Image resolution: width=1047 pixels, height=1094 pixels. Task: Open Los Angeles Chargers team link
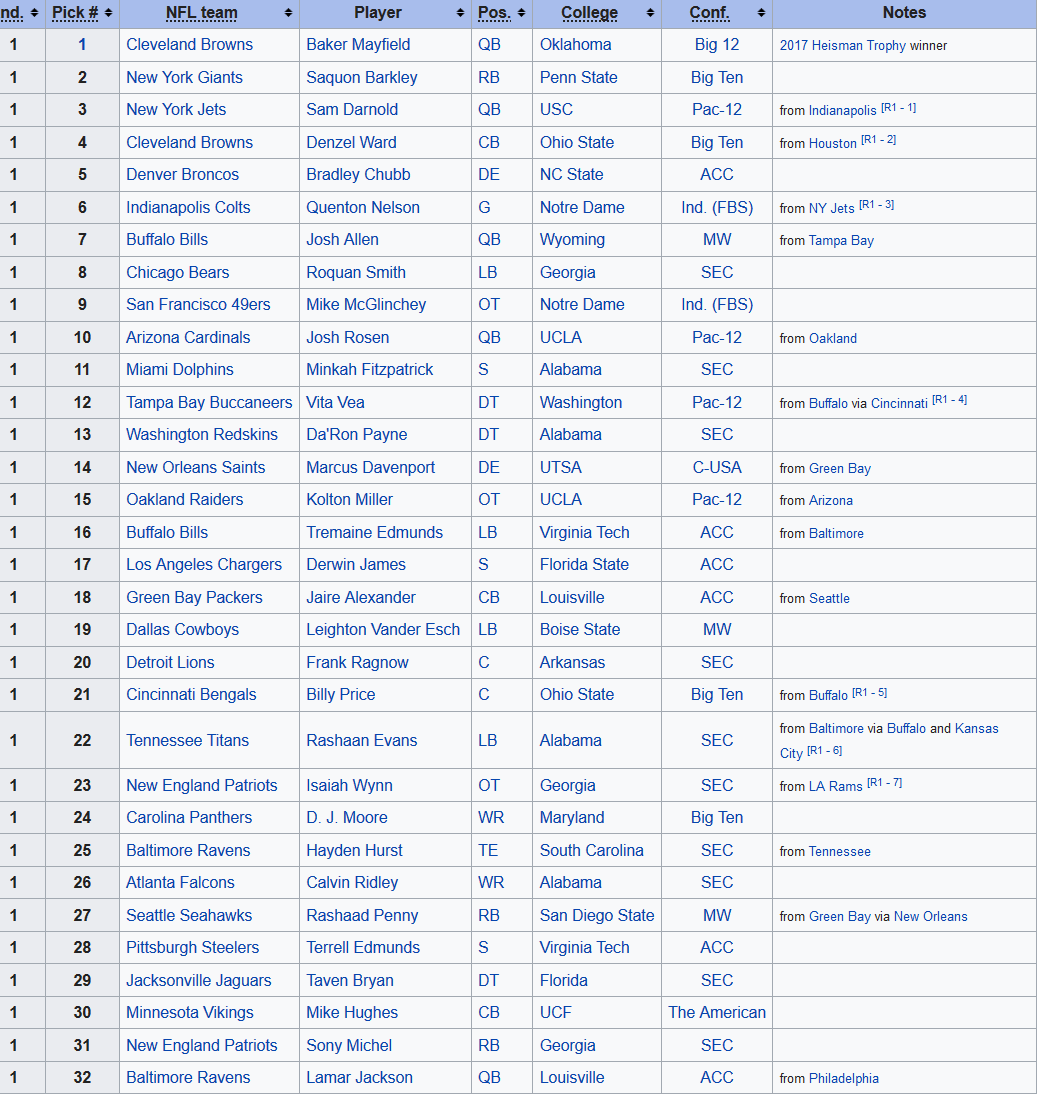204,564
